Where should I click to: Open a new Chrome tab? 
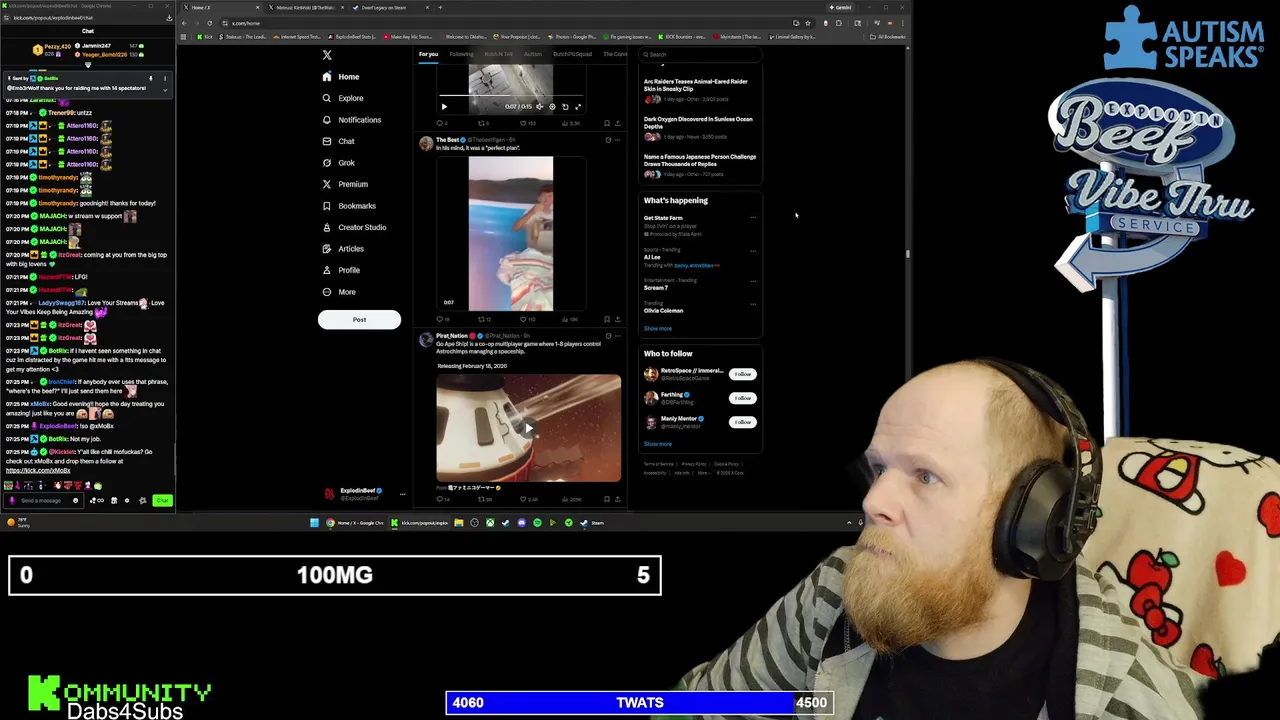click(439, 7)
